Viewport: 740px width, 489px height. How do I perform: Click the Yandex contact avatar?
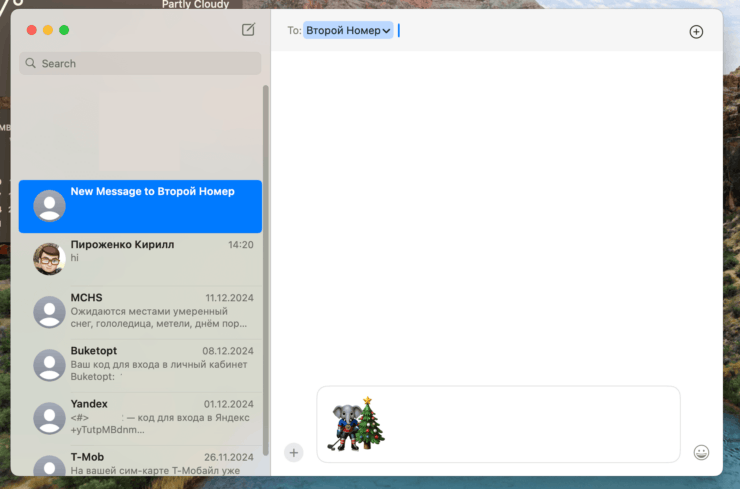pos(49,418)
